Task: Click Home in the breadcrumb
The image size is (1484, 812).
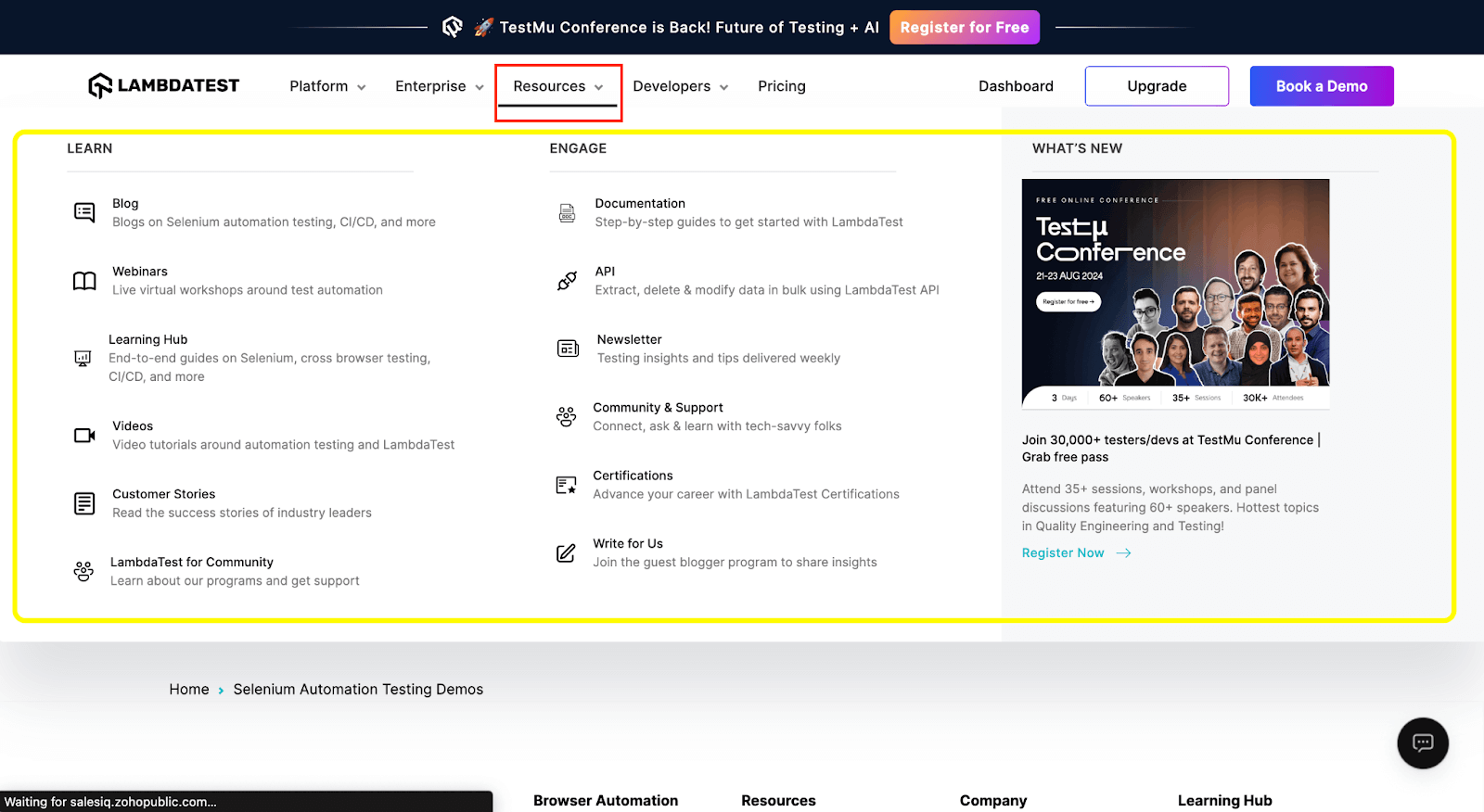Action: pyautogui.click(x=189, y=690)
